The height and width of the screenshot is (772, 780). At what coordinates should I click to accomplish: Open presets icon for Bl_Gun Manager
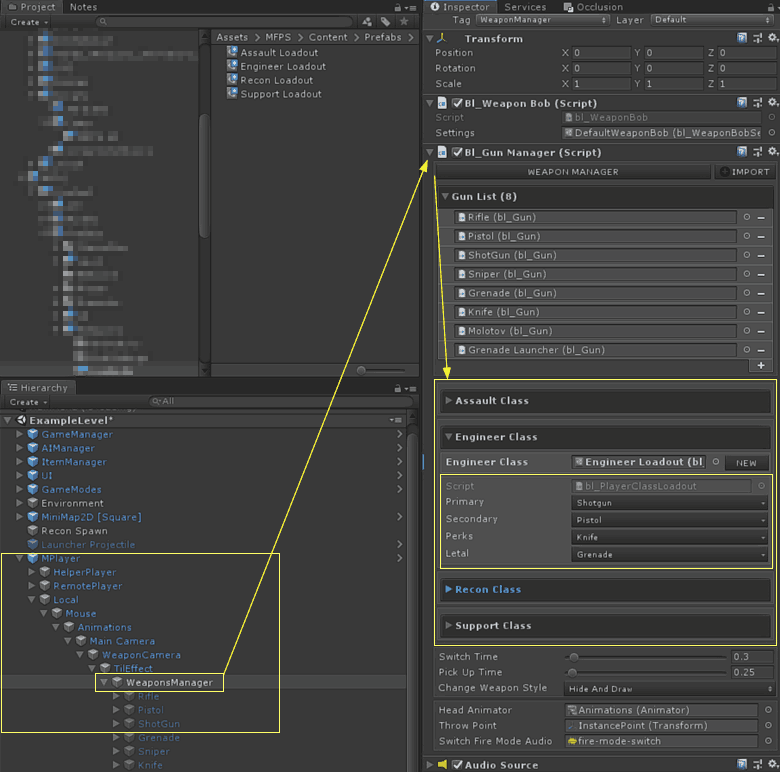pyautogui.click(x=756, y=152)
